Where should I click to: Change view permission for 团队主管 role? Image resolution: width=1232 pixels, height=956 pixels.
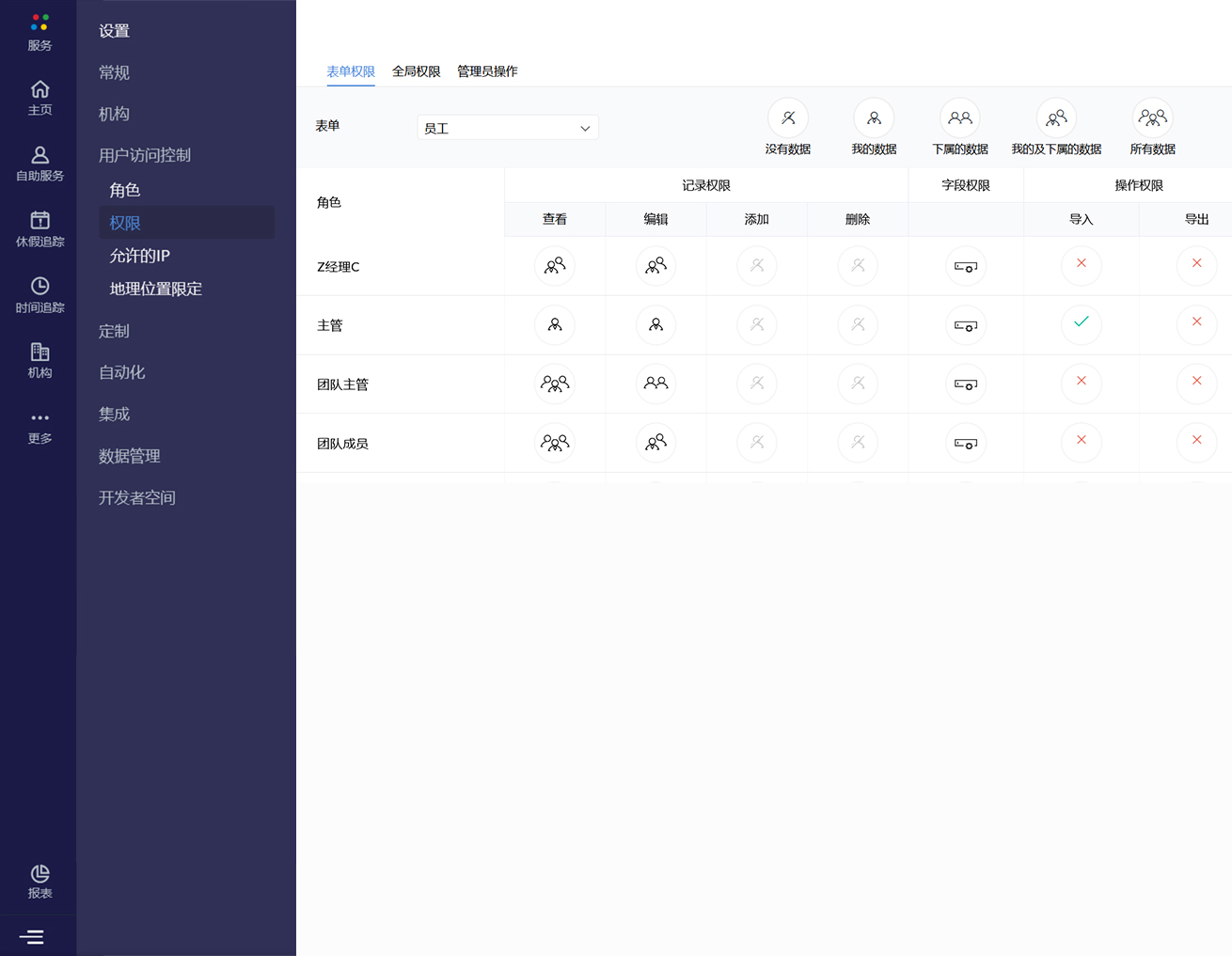[555, 384]
